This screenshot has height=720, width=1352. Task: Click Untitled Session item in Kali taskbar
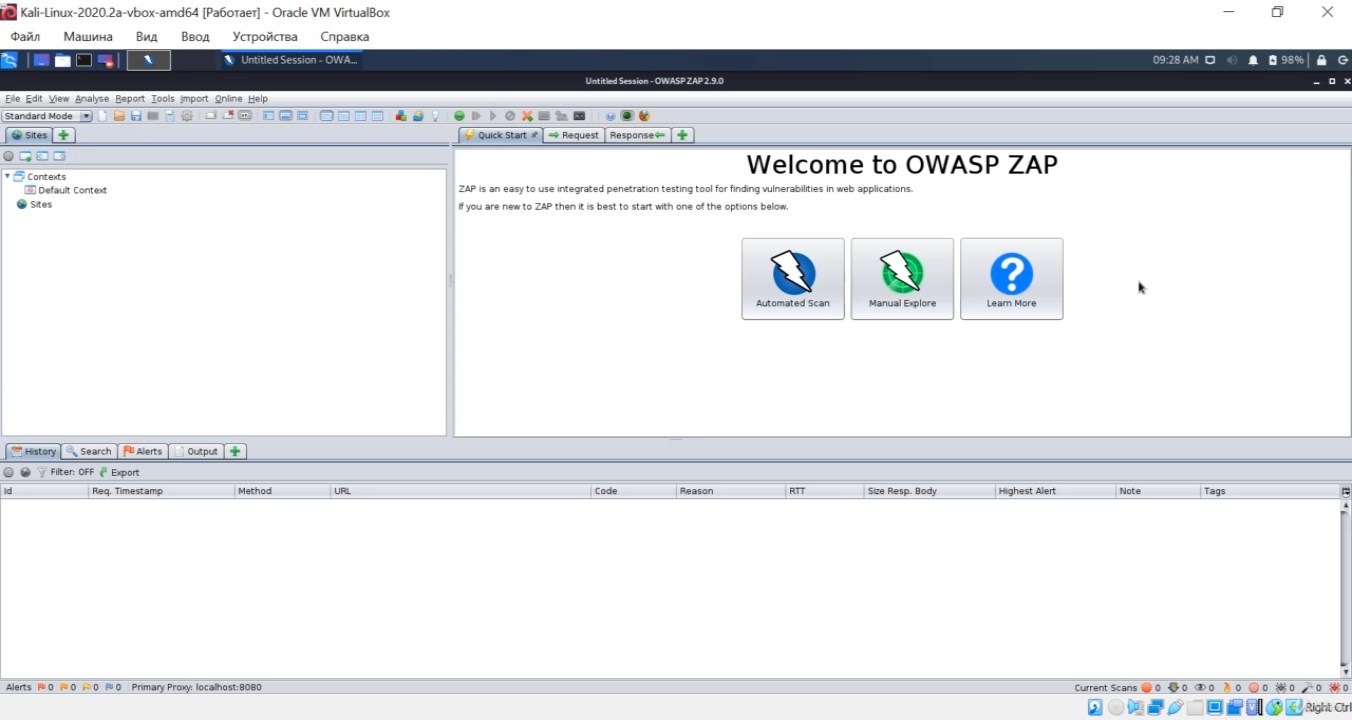(x=290, y=60)
